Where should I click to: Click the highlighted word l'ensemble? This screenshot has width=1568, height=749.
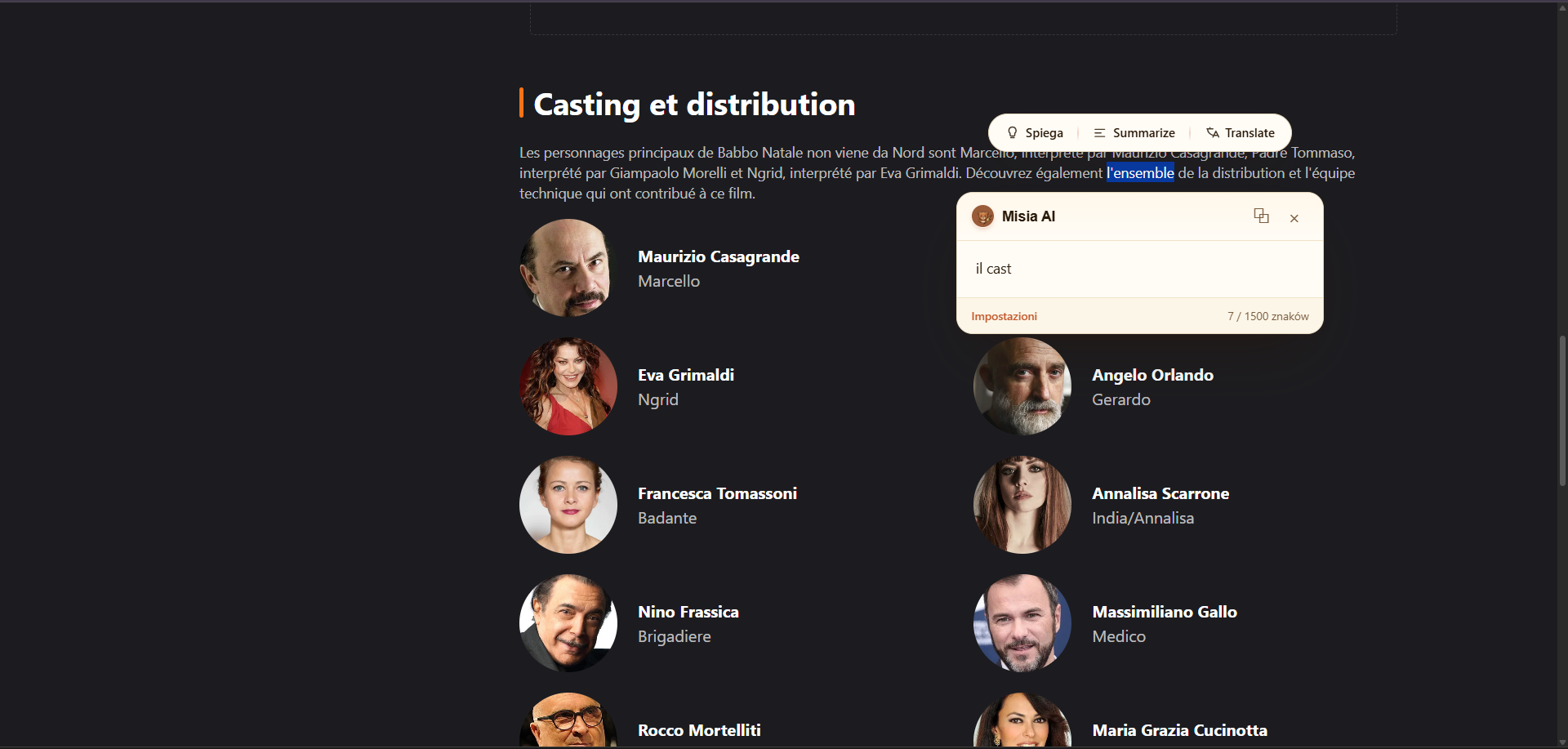click(x=1140, y=173)
